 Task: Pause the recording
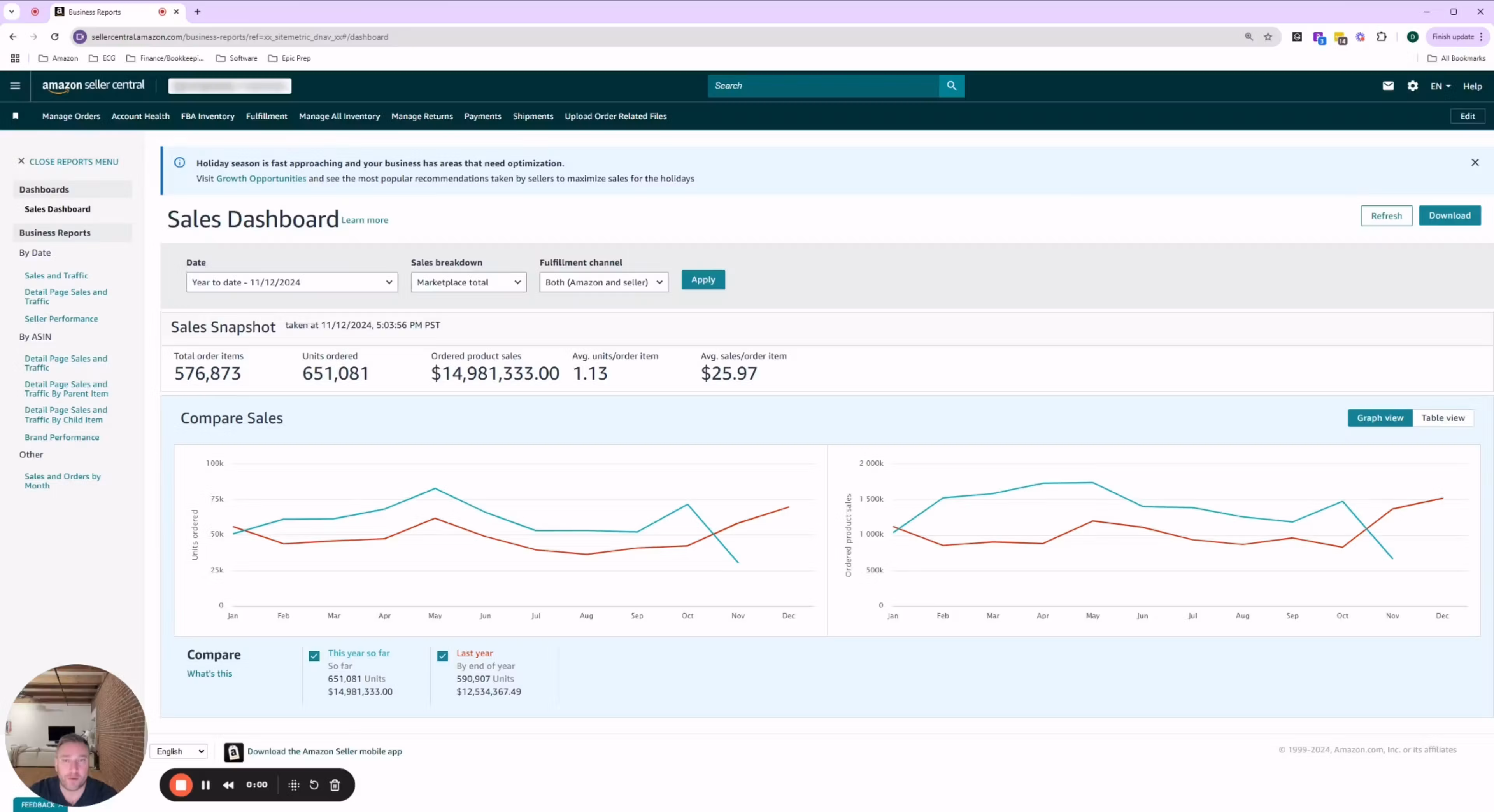(205, 785)
